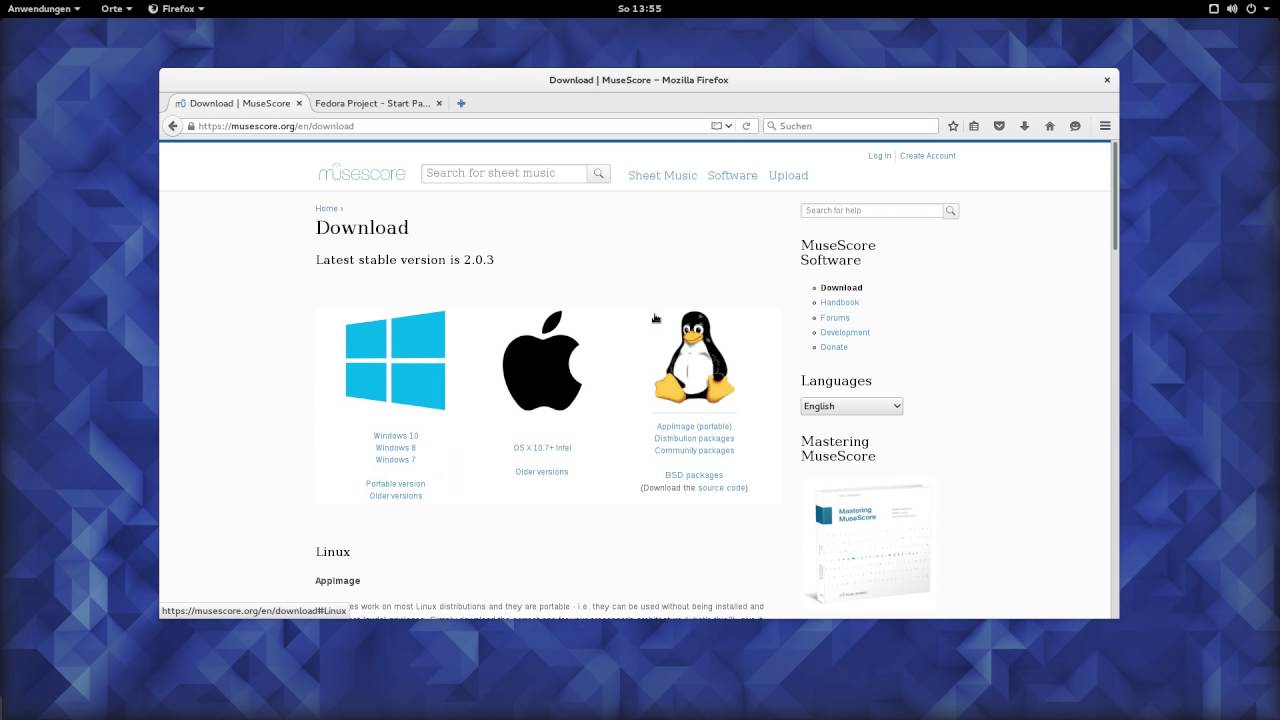Click the volume icon in top panel
1280x720 pixels.
[1233, 8]
